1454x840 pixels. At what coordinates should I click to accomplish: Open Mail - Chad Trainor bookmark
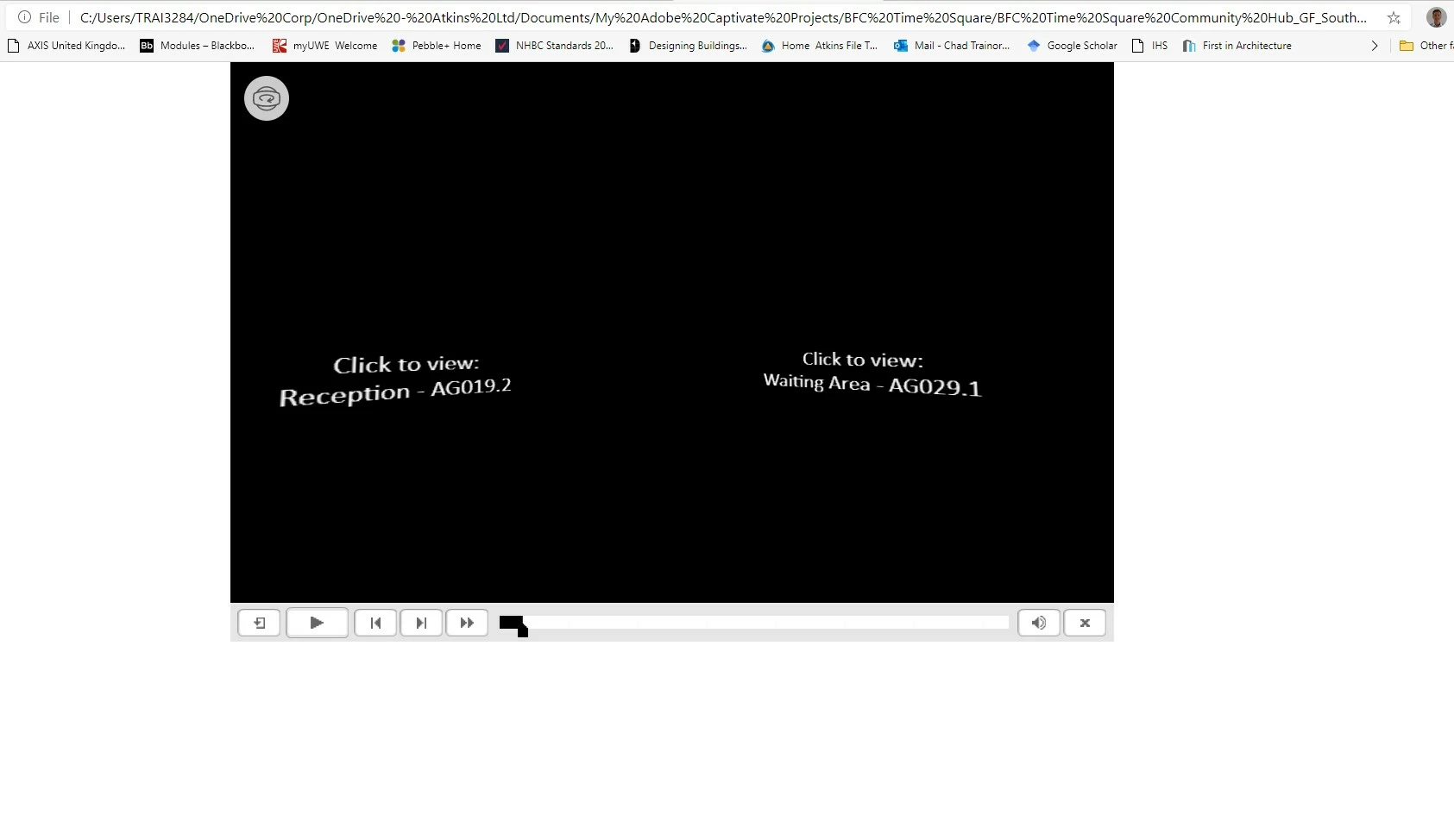pyautogui.click(x=952, y=46)
